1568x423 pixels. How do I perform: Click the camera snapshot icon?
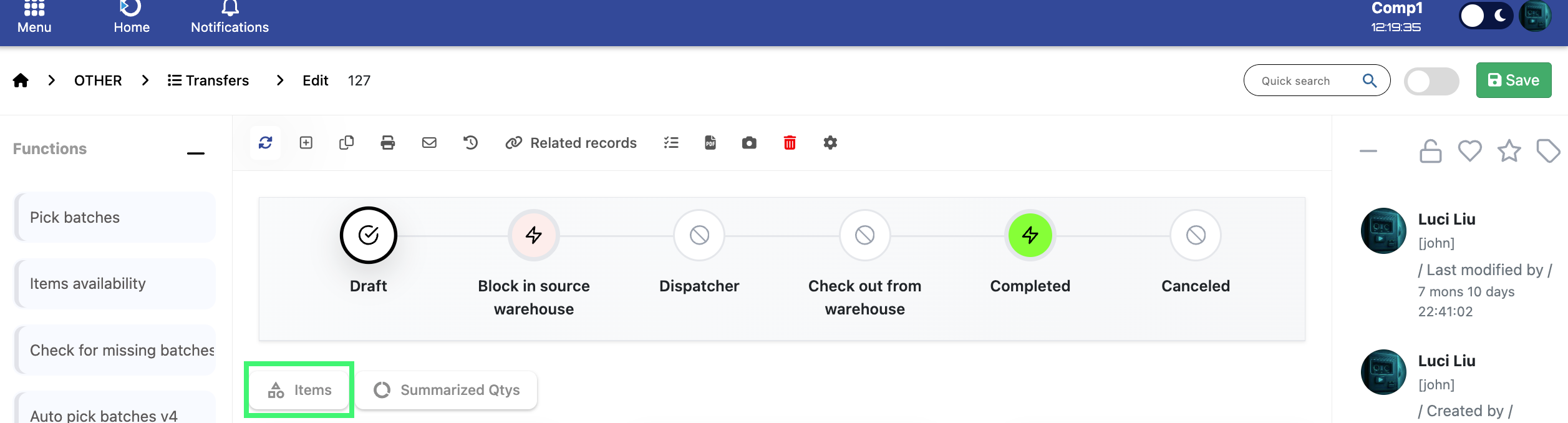[x=749, y=143]
